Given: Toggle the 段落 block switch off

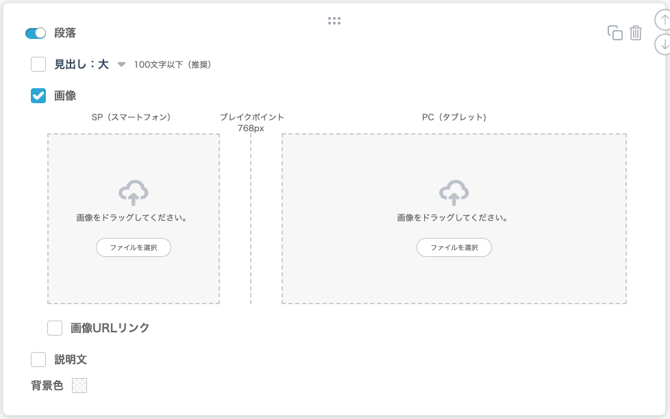Looking at the screenshot, I should (x=35, y=33).
